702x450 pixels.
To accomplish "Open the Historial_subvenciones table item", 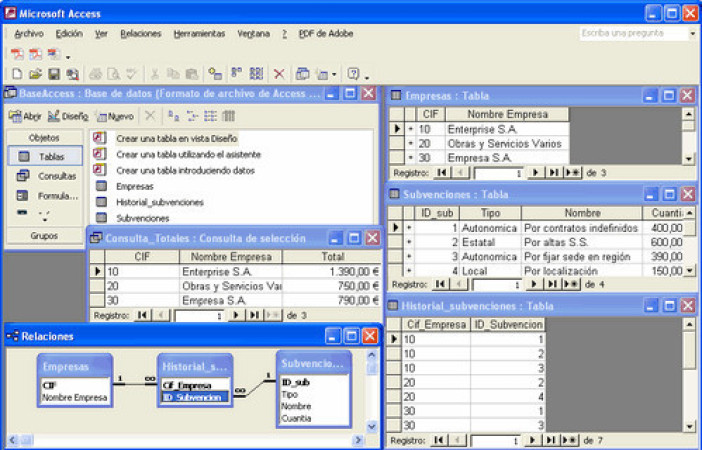I will tap(160, 202).
